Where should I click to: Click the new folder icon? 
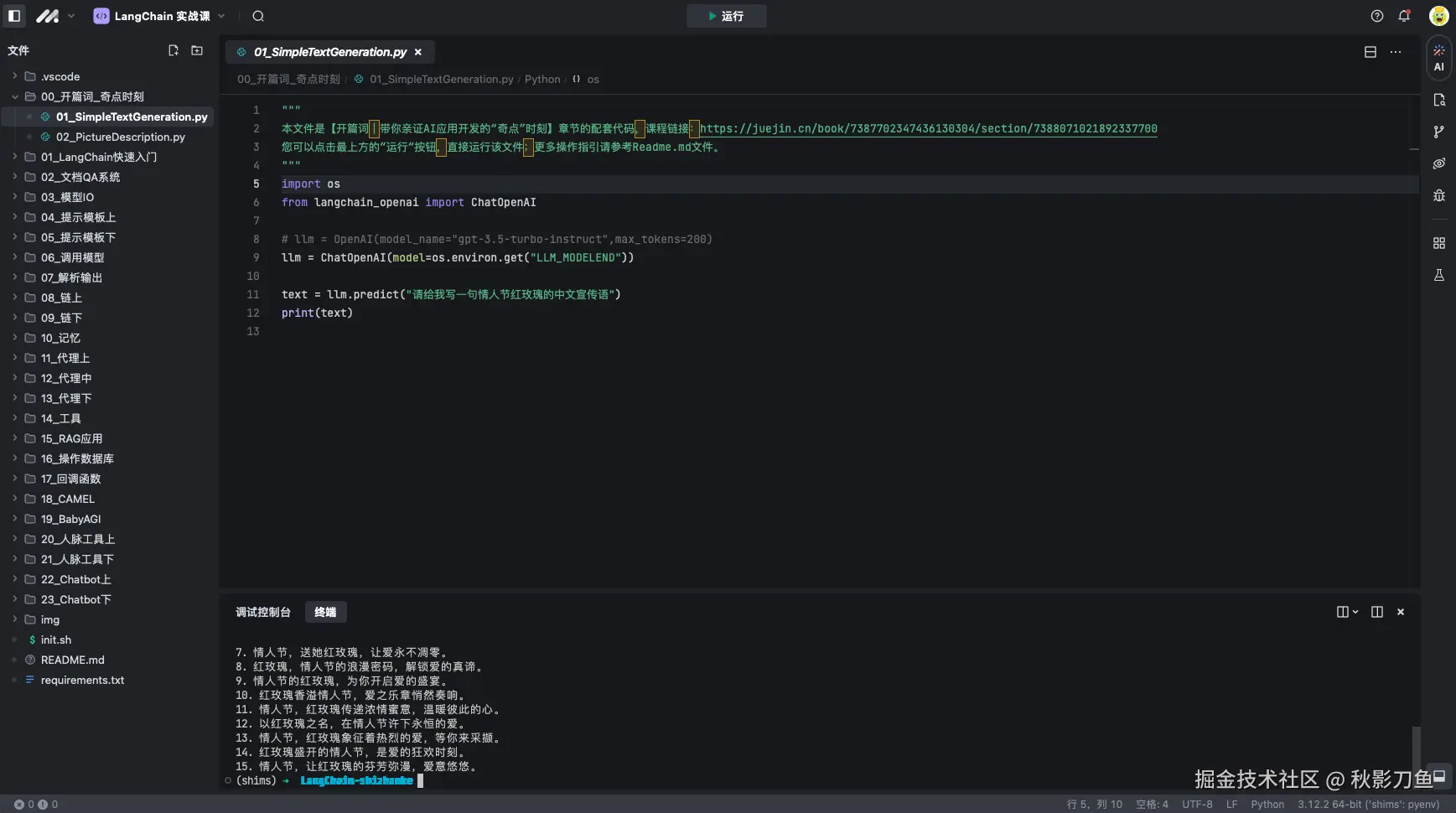point(197,50)
